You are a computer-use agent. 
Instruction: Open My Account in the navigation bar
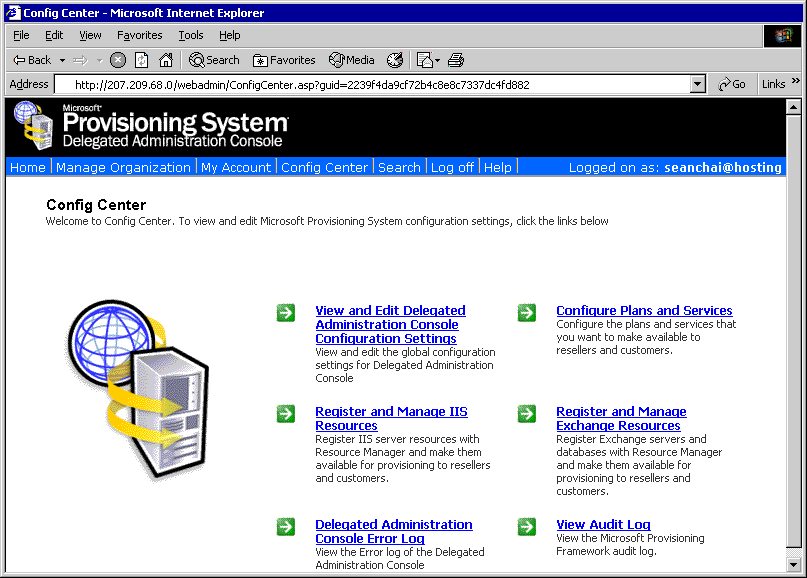[x=236, y=167]
